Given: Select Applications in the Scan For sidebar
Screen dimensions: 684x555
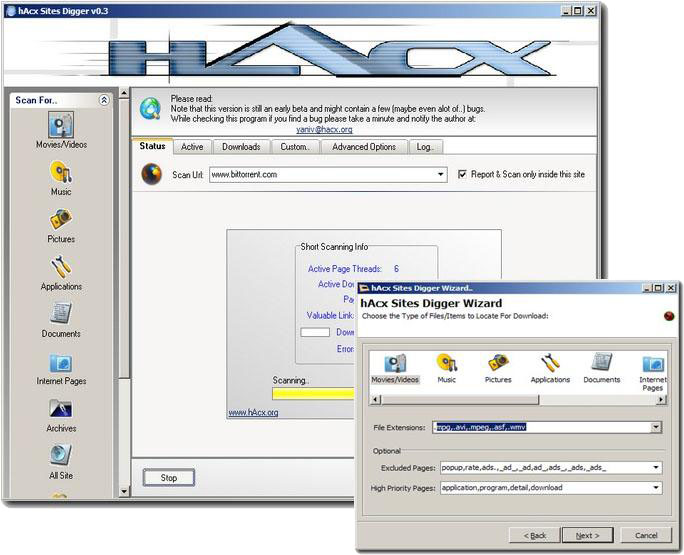Looking at the screenshot, I should click(x=61, y=273).
